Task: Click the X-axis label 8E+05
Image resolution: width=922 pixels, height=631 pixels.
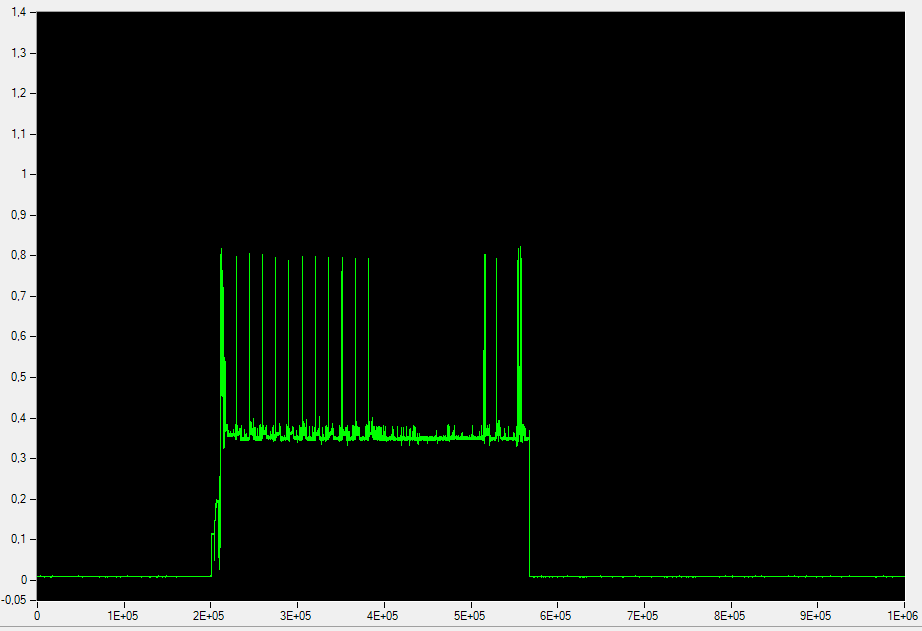Action: coord(730,616)
